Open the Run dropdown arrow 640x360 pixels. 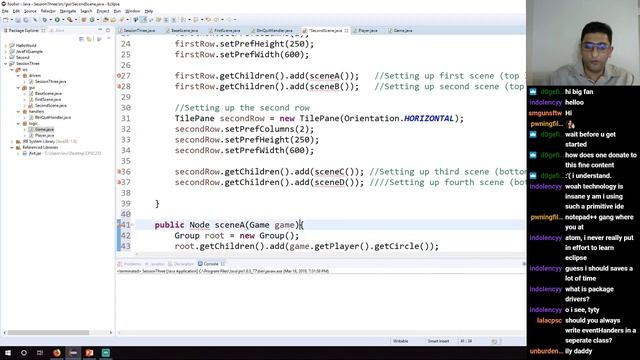click(x=63, y=20)
